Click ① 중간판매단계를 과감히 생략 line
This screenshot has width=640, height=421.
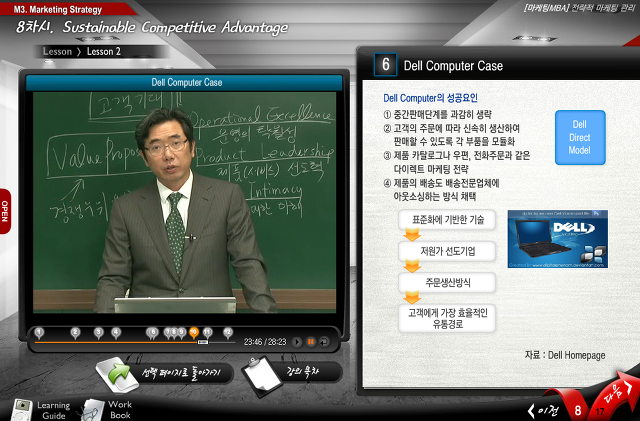pyautogui.click(x=437, y=114)
